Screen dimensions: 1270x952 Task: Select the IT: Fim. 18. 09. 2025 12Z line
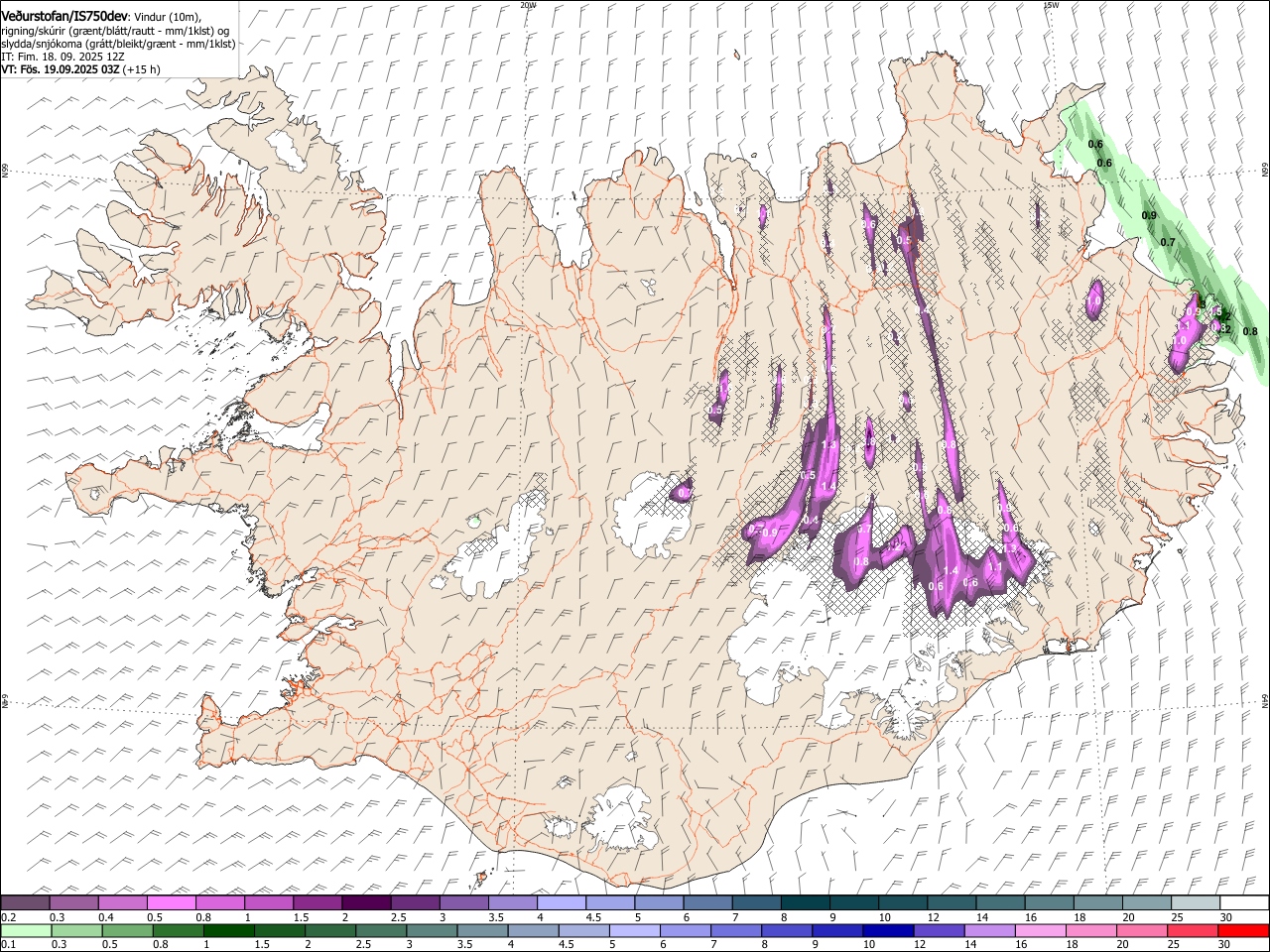coord(63,58)
